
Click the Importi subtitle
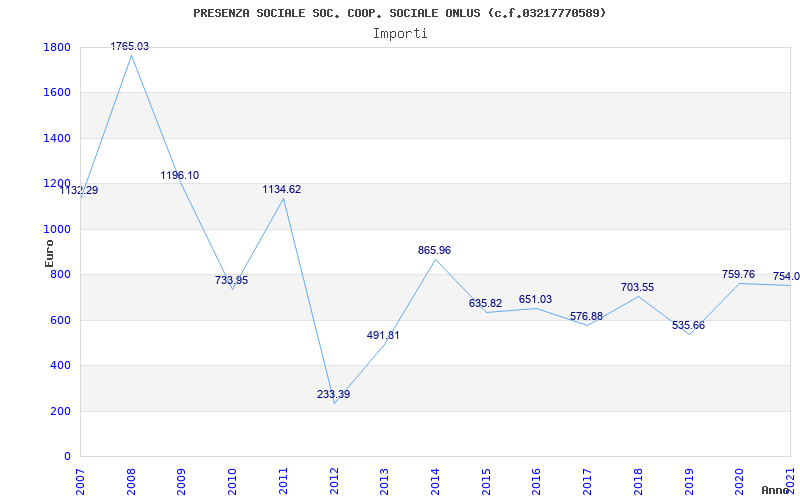(x=400, y=34)
